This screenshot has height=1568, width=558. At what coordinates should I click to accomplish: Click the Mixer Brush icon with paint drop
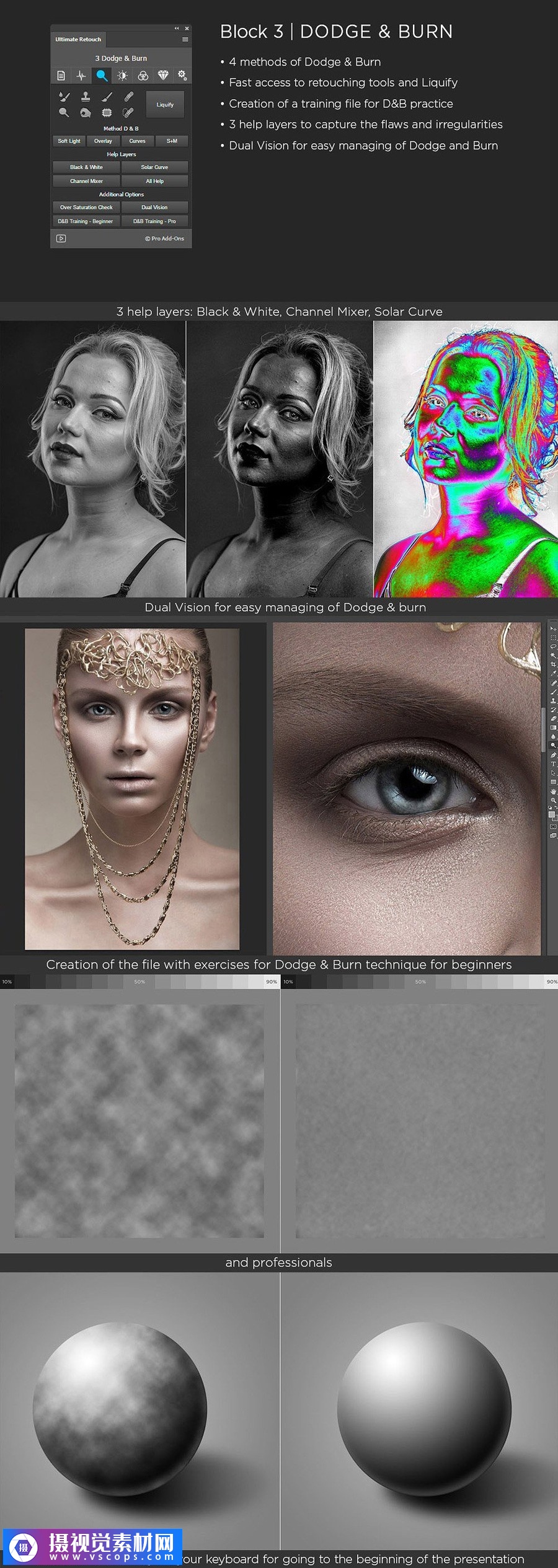point(64,97)
